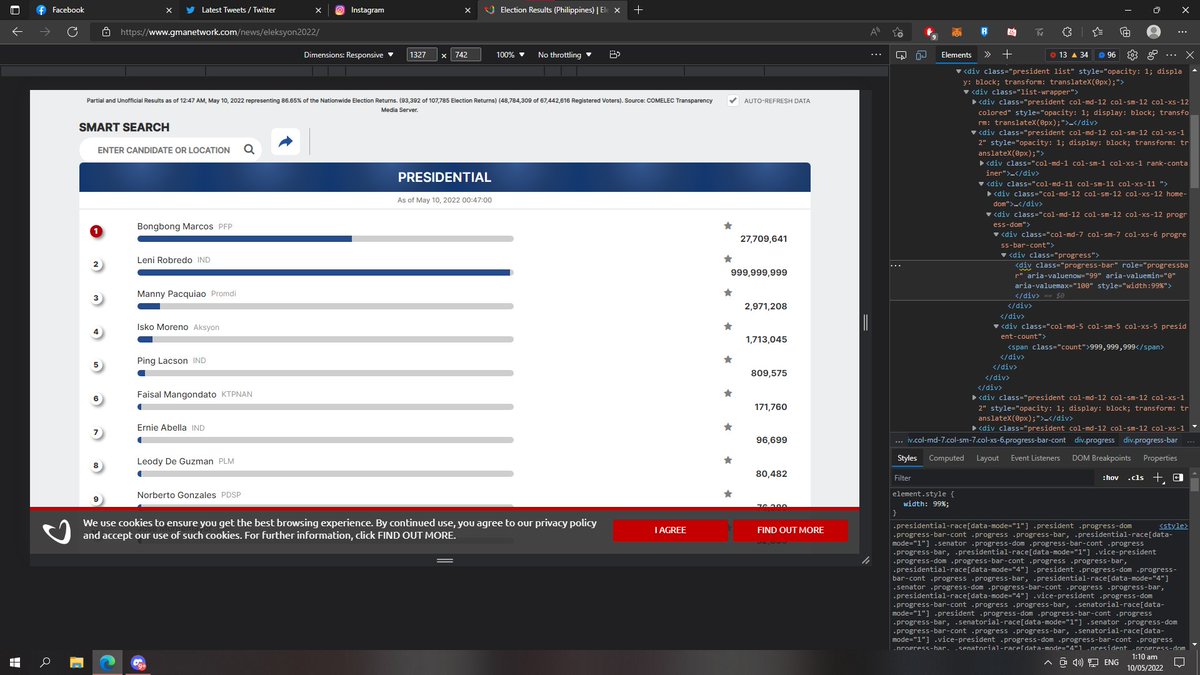Click the volume icon in system tray
This screenshot has width=1200, height=675.
1079,664
